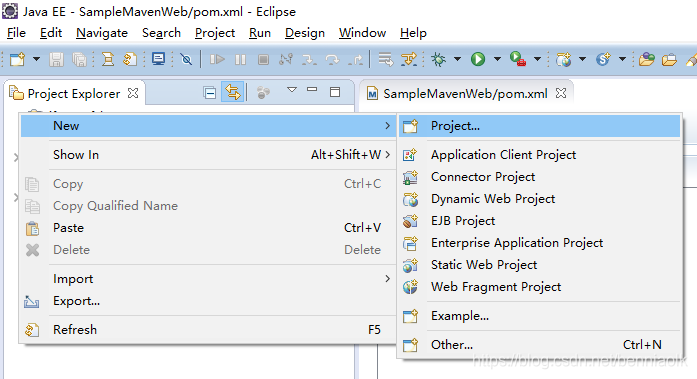Select Paste in the context menu
697x379 pixels.
(208, 228)
